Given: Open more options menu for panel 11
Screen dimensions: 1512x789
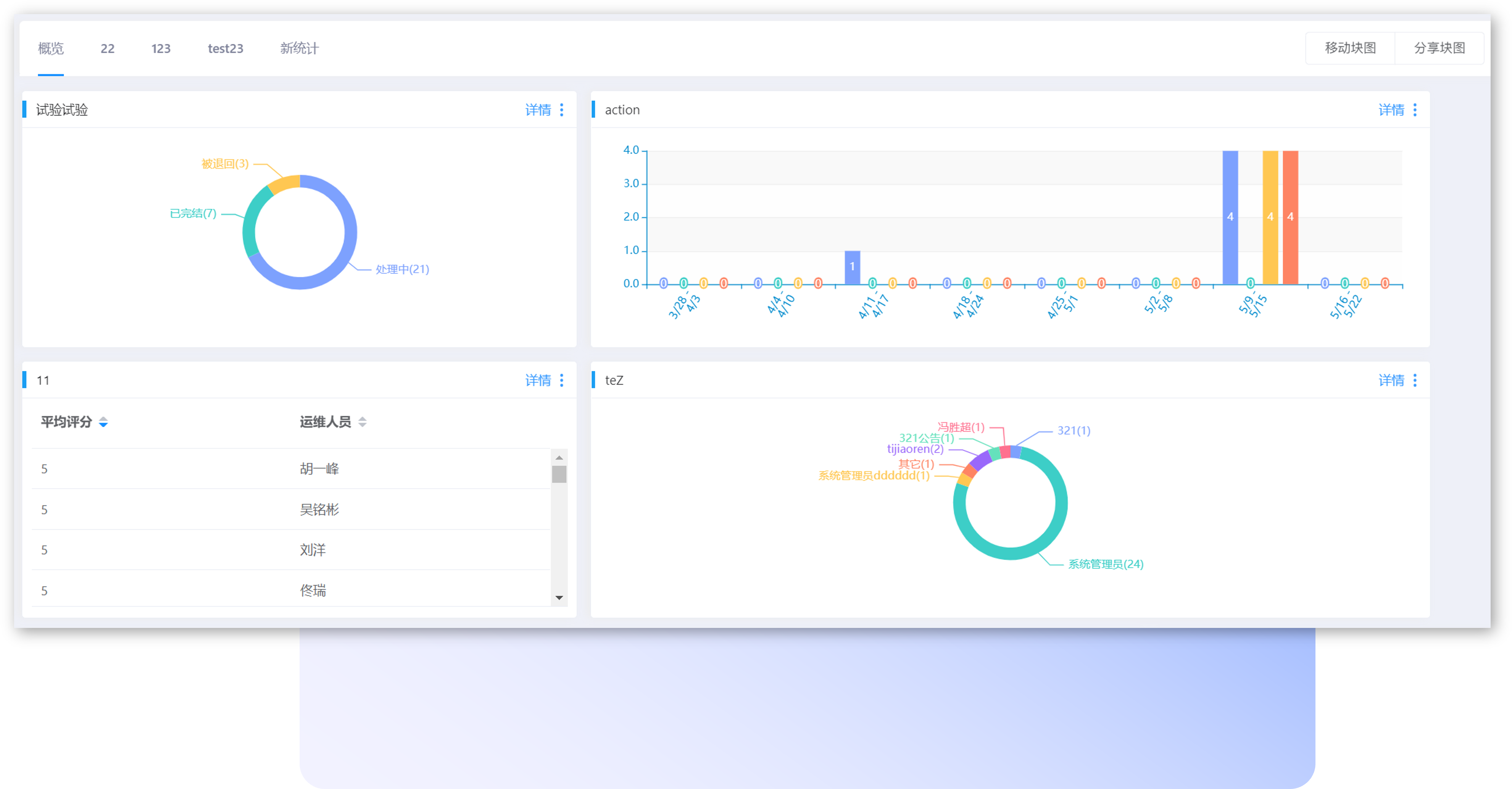Looking at the screenshot, I should click(x=562, y=381).
